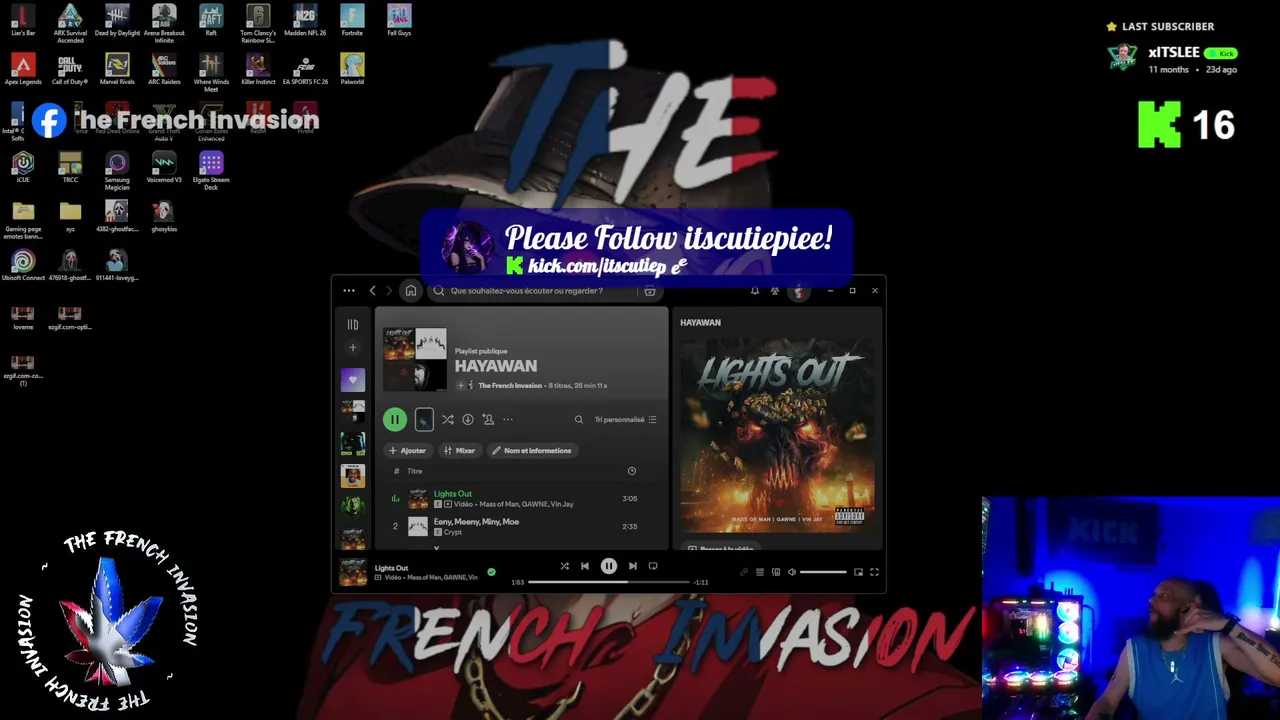Open the Ubisoft Connect desktop shortcut
The image size is (1280, 720).
point(23,265)
